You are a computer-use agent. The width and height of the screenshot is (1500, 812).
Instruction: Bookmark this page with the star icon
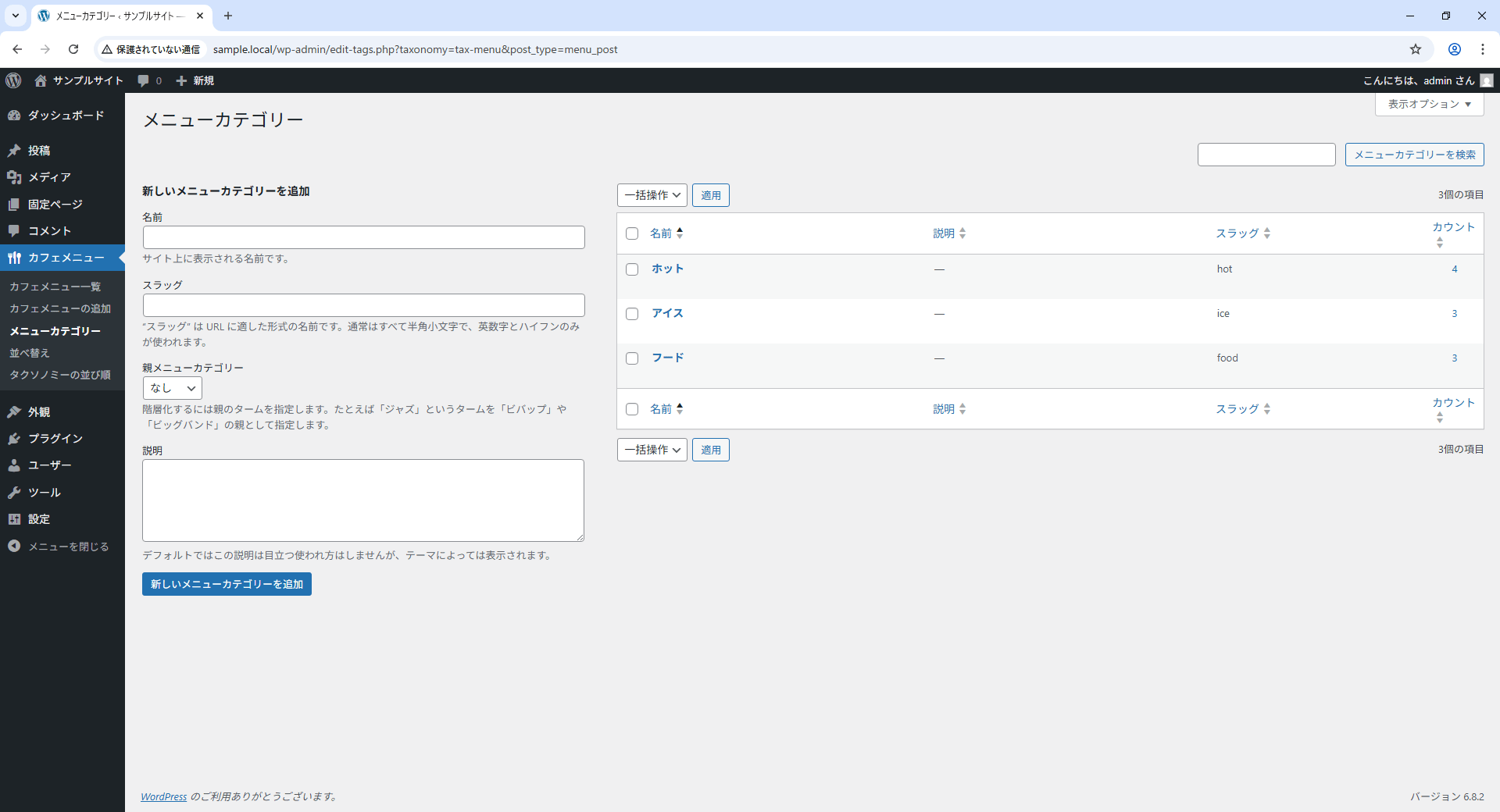[x=1416, y=49]
